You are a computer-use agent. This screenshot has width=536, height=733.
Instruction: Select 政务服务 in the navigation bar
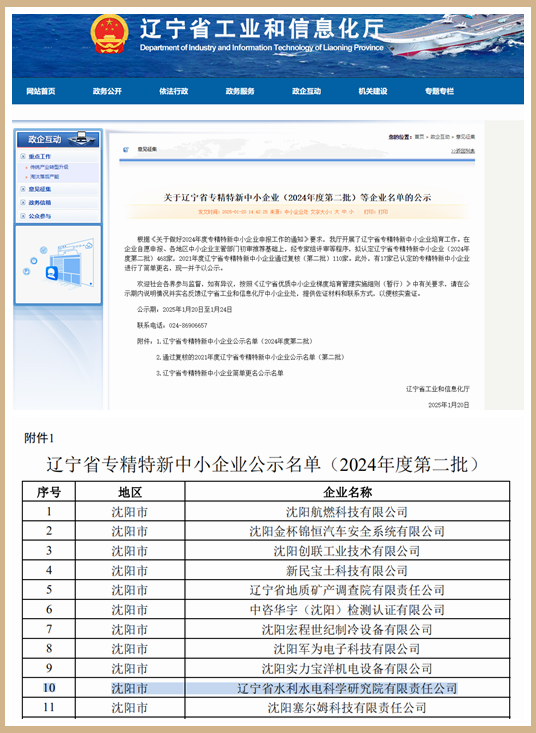(x=240, y=91)
